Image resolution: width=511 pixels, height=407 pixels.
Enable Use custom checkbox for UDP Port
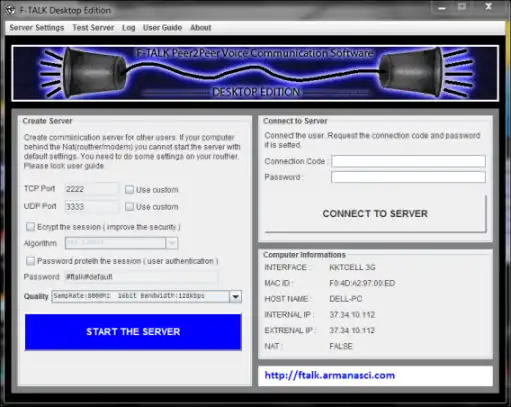129,207
